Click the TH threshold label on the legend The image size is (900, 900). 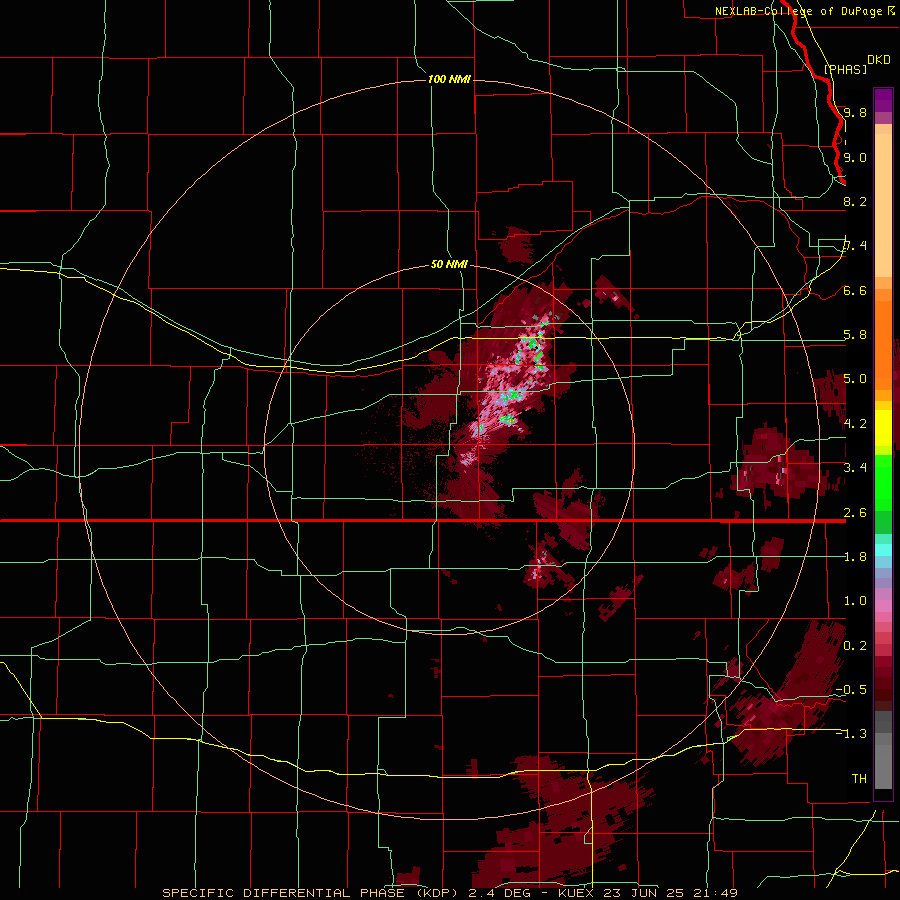(x=859, y=779)
